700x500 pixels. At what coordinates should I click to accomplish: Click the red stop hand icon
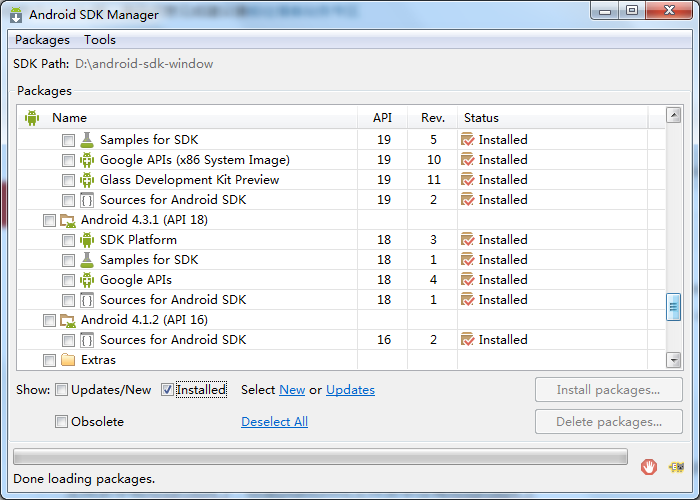(649, 467)
